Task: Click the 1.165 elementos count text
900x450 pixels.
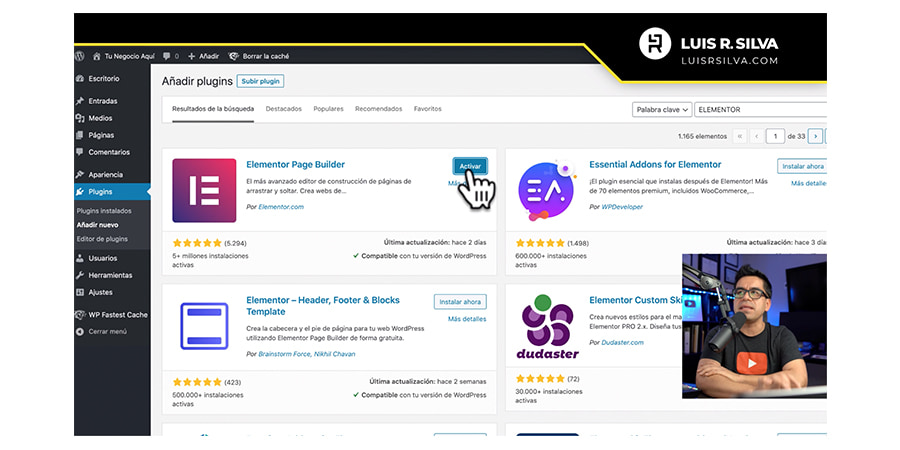Action: coord(703,137)
